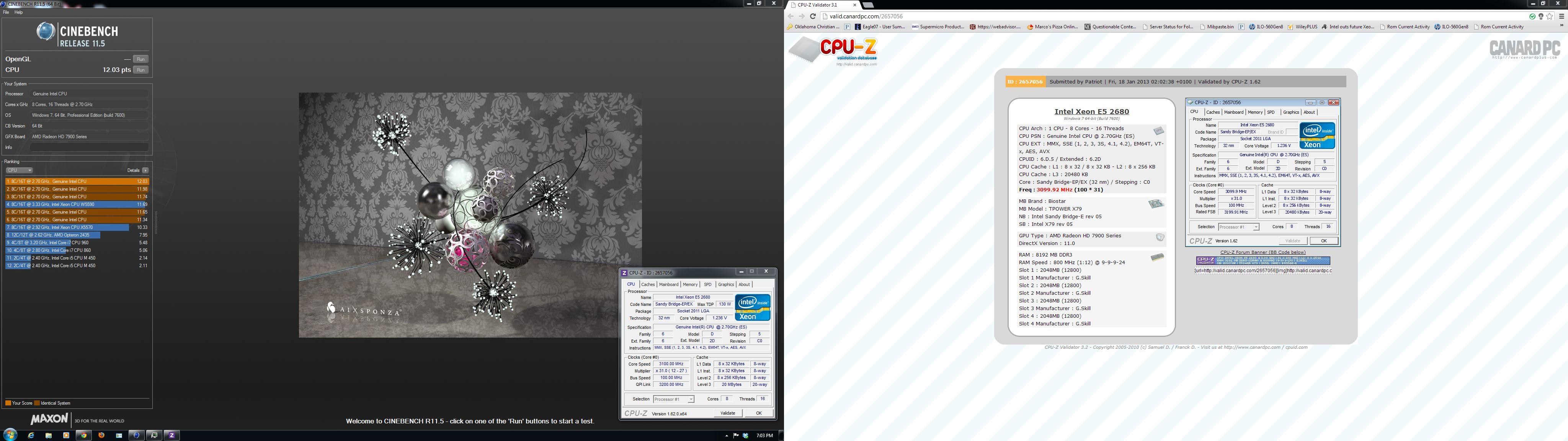
Task: Click the Intel Xeon logo in CPU-Z window
Action: point(753,308)
